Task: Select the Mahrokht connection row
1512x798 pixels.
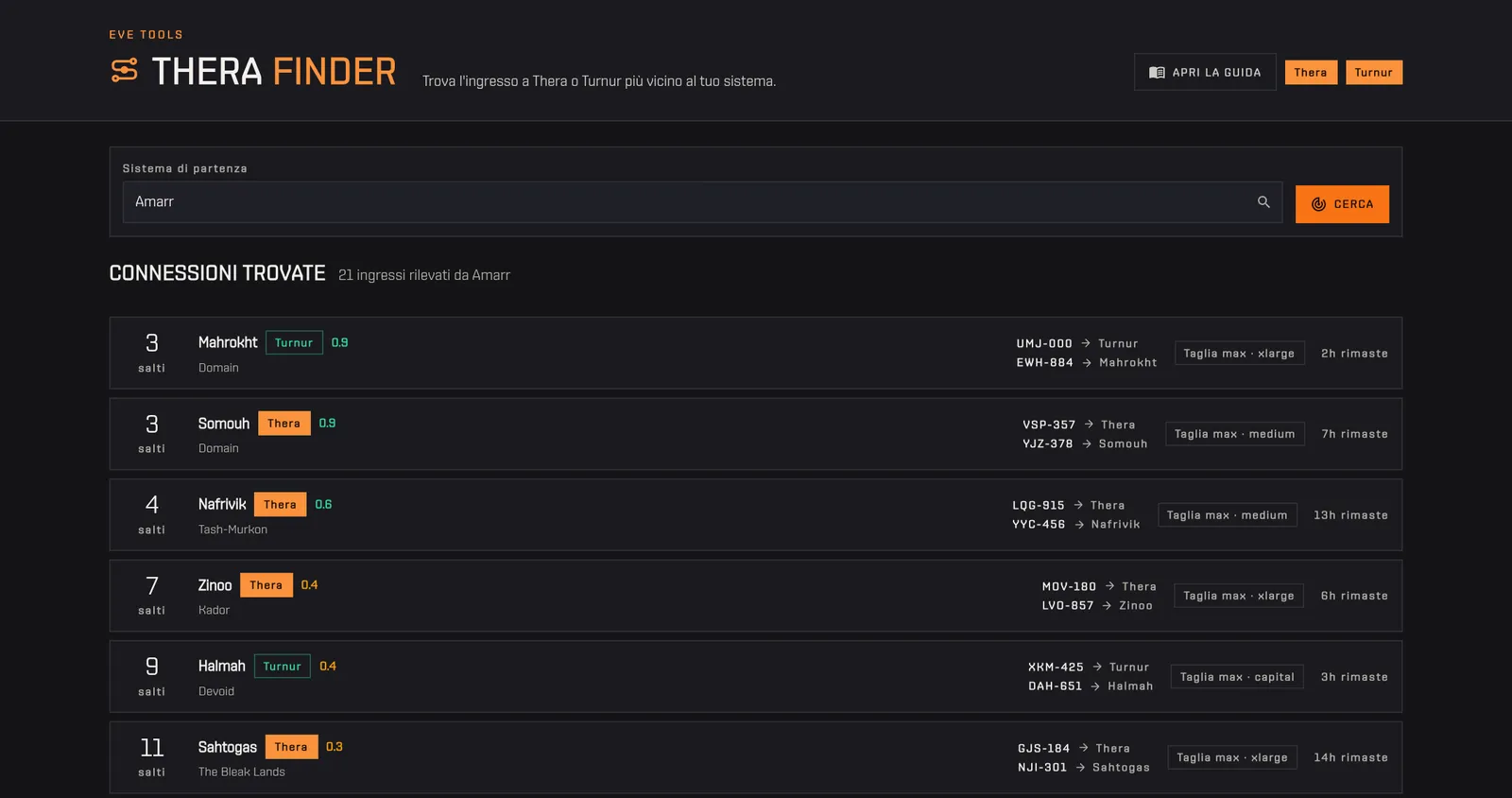Action: pos(756,353)
